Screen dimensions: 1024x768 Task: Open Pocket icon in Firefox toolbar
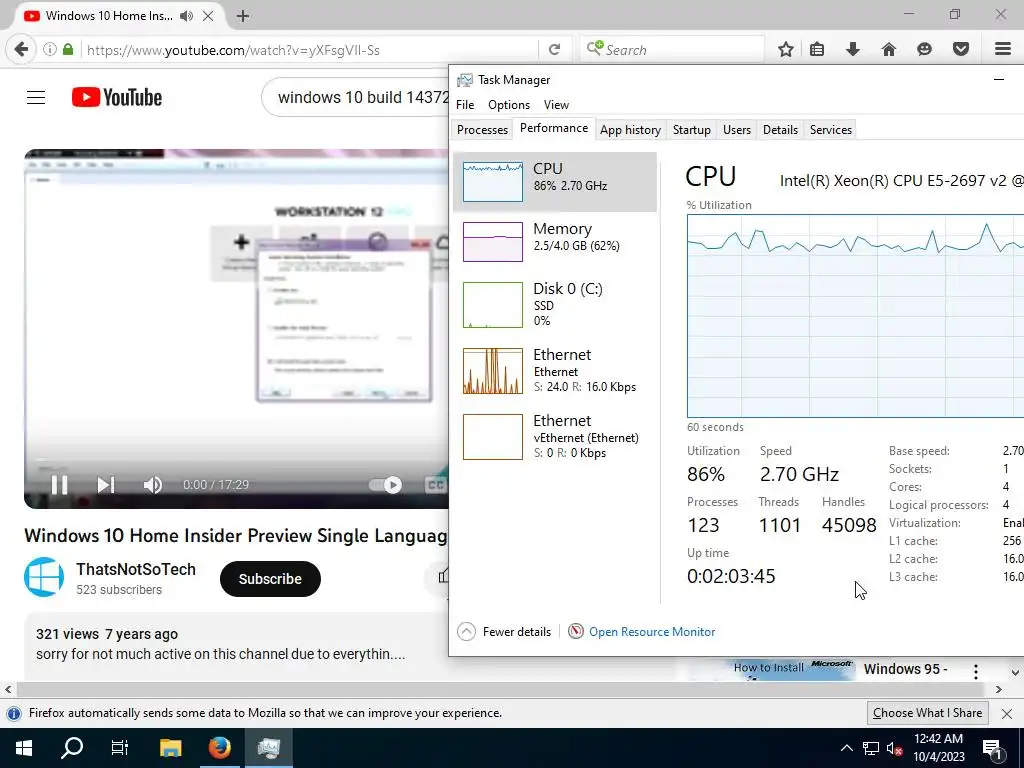pyautogui.click(x=961, y=49)
